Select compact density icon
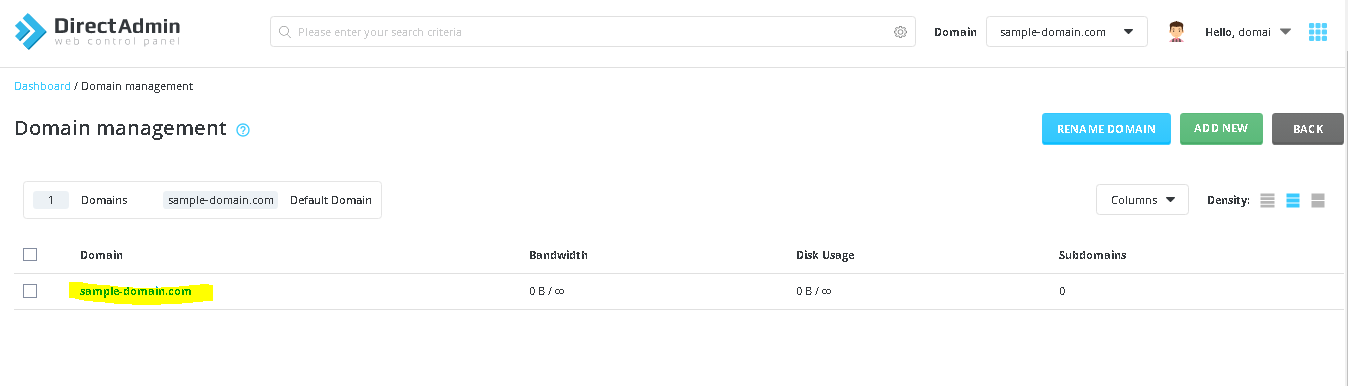This screenshot has width=1348, height=386. [x=1267, y=200]
